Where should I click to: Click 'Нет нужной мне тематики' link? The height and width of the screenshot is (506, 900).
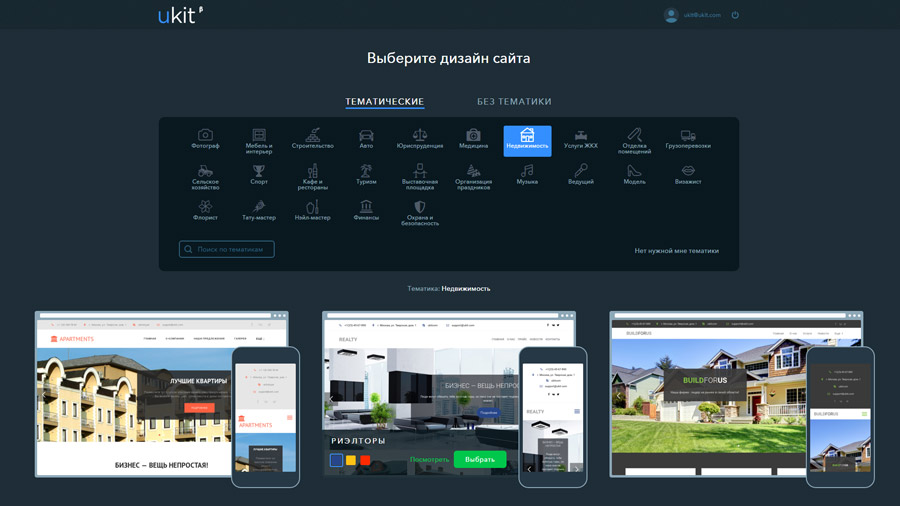point(676,251)
